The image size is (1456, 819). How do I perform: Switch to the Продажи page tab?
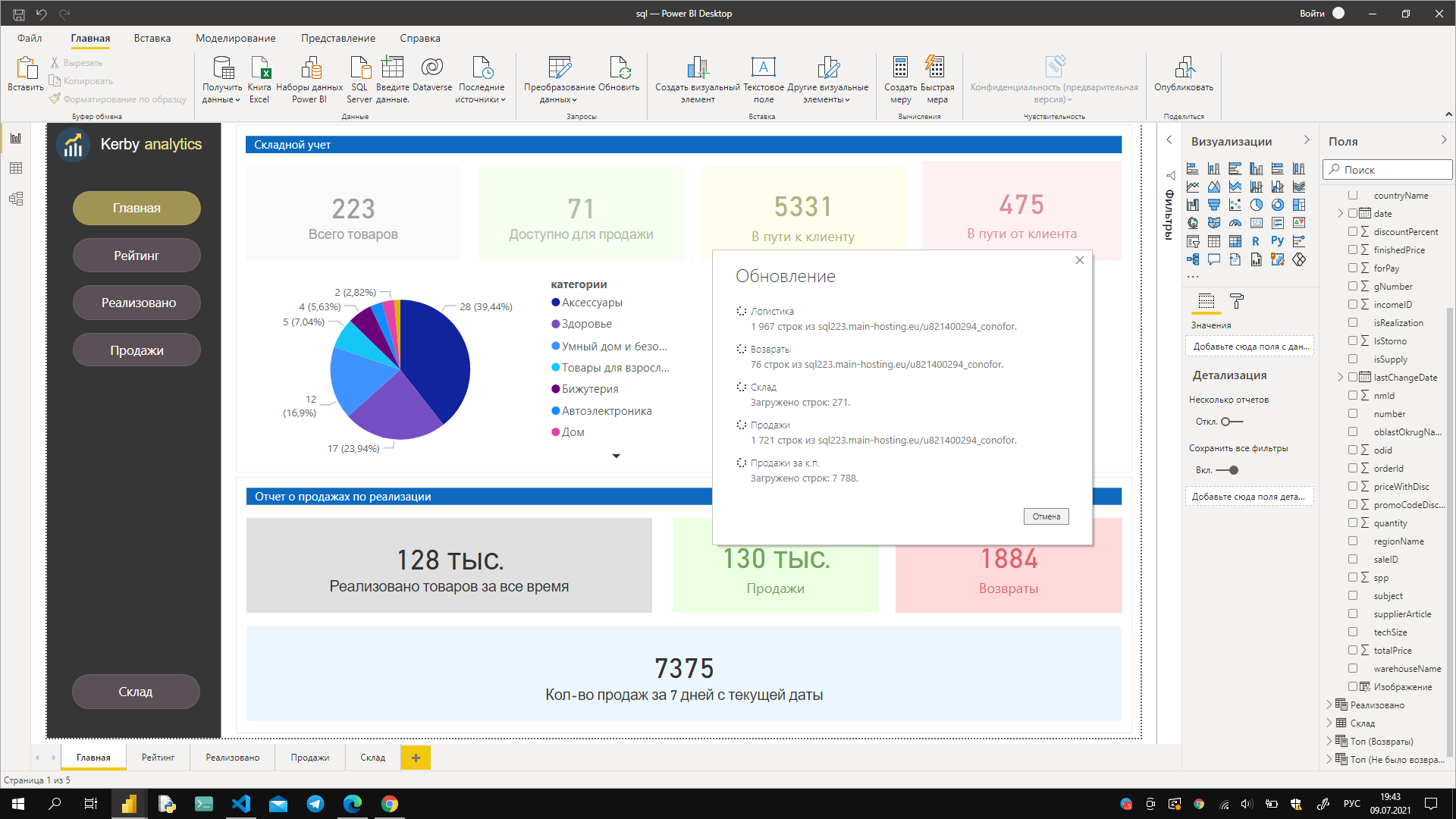(x=309, y=758)
